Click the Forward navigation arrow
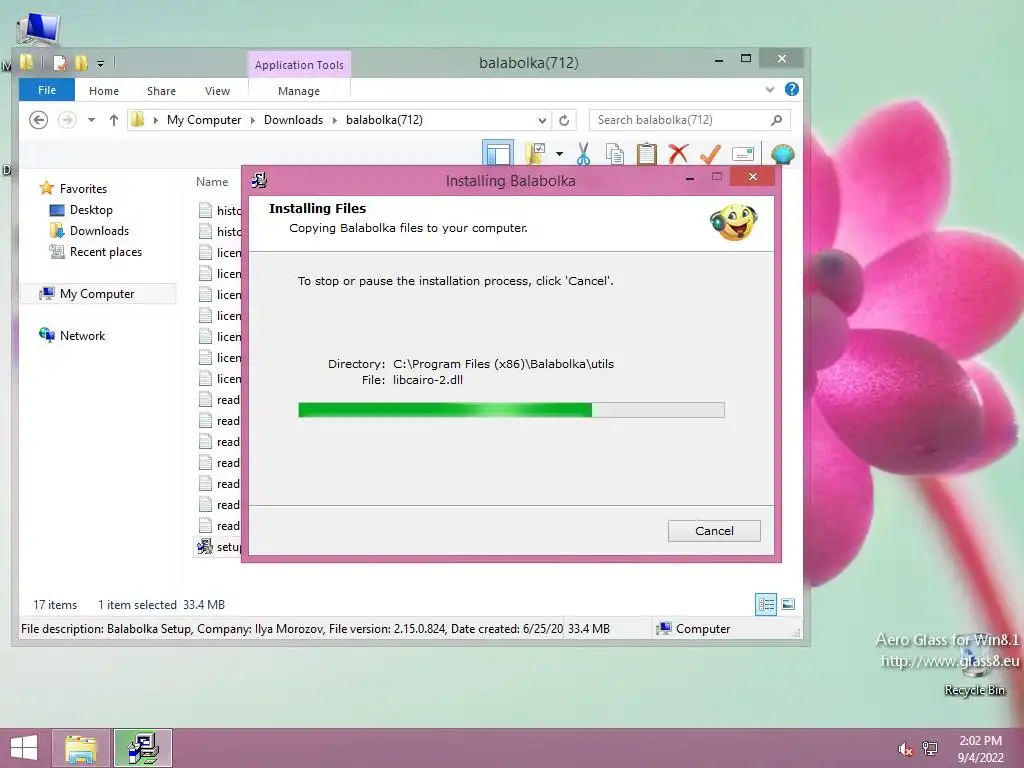 [x=67, y=120]
